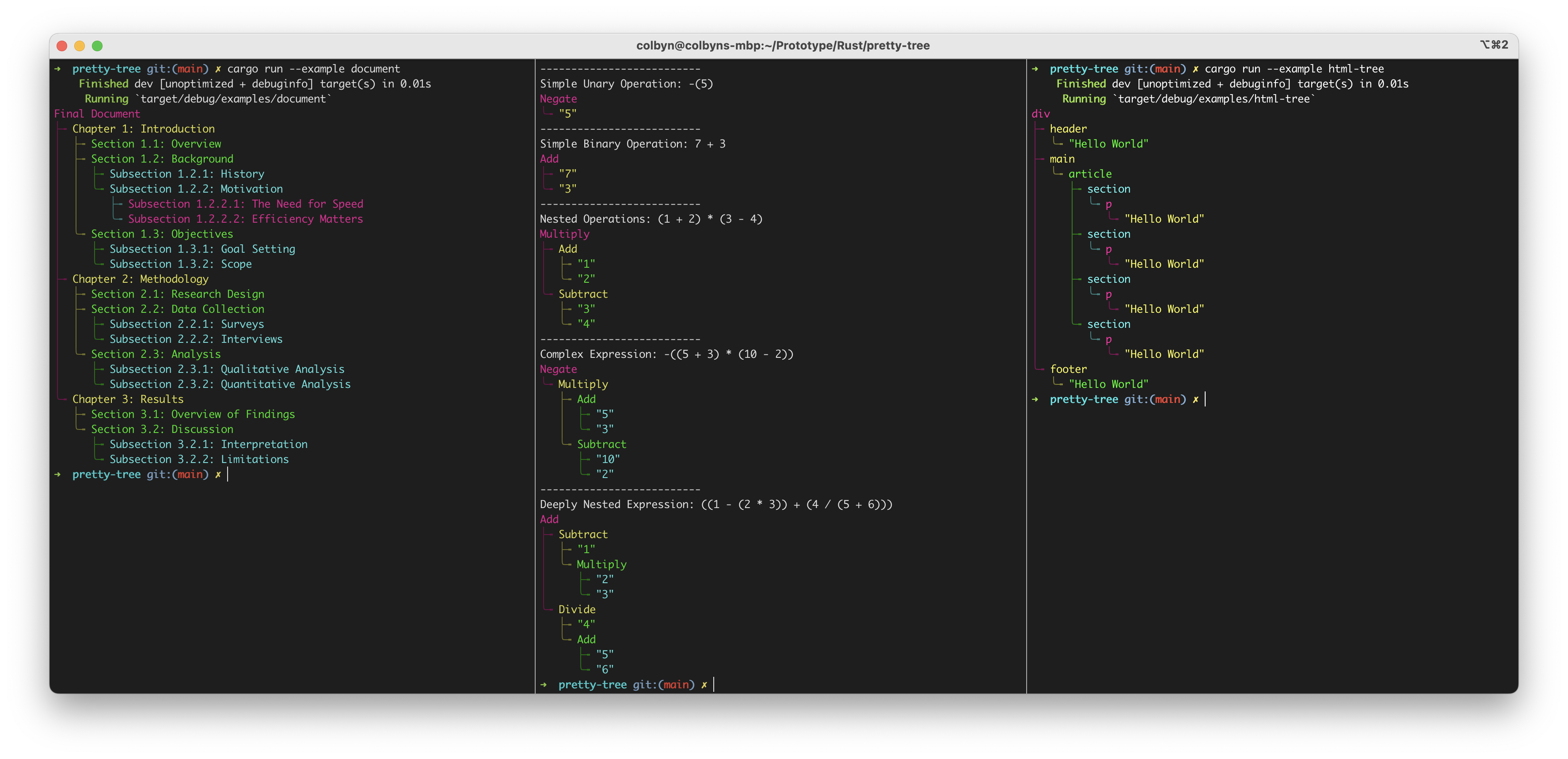Image resolution: width=1568 pixels, height=759 pixels.
Task: Click the "Divide" node in expression tree
Action: (x=576, y=609)
